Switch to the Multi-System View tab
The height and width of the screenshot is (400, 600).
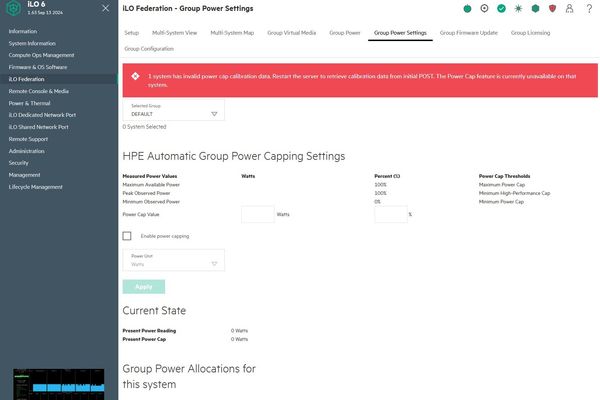(x=174, y=33)
